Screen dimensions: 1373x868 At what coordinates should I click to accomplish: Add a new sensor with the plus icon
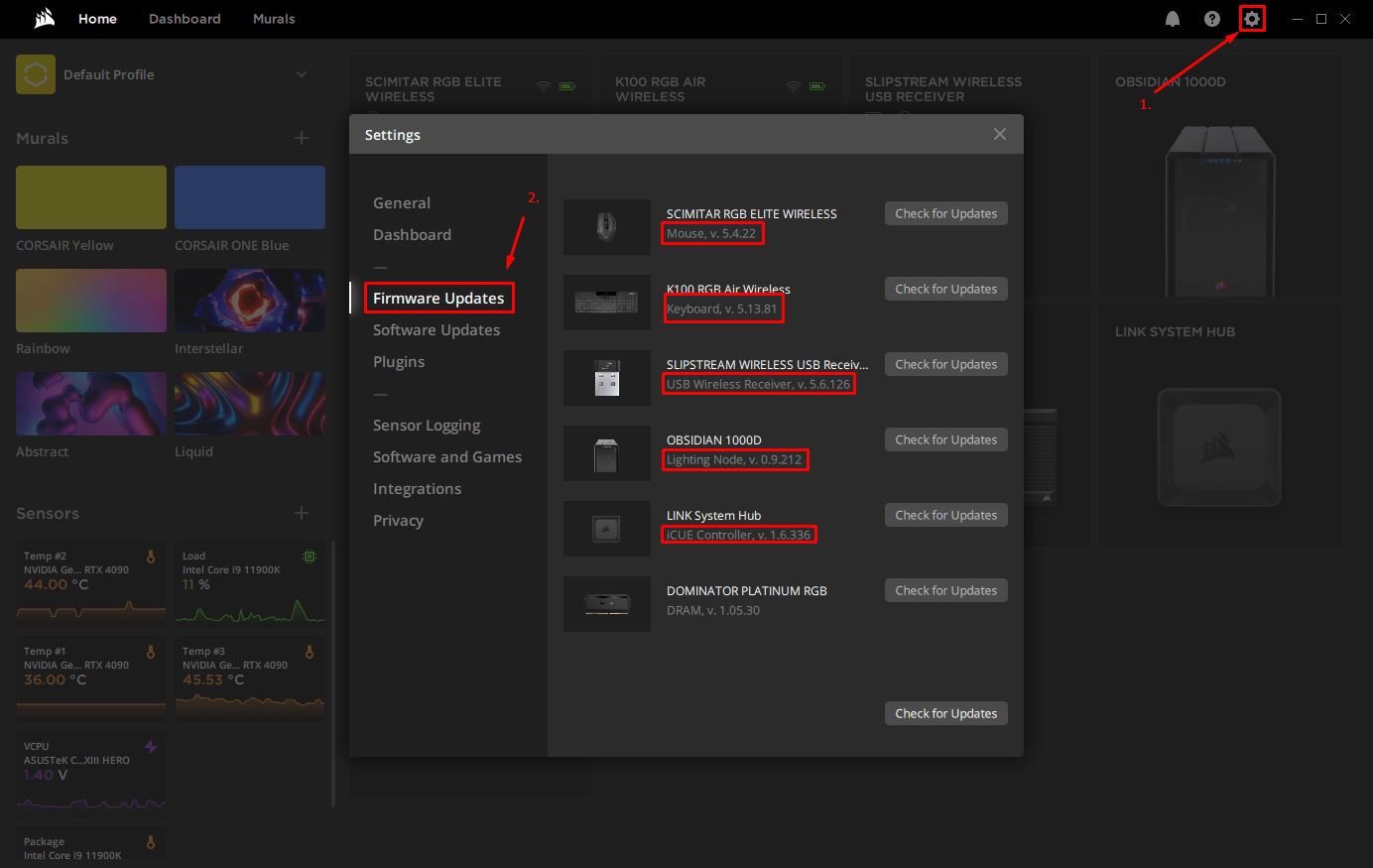(x=302, y=513)
